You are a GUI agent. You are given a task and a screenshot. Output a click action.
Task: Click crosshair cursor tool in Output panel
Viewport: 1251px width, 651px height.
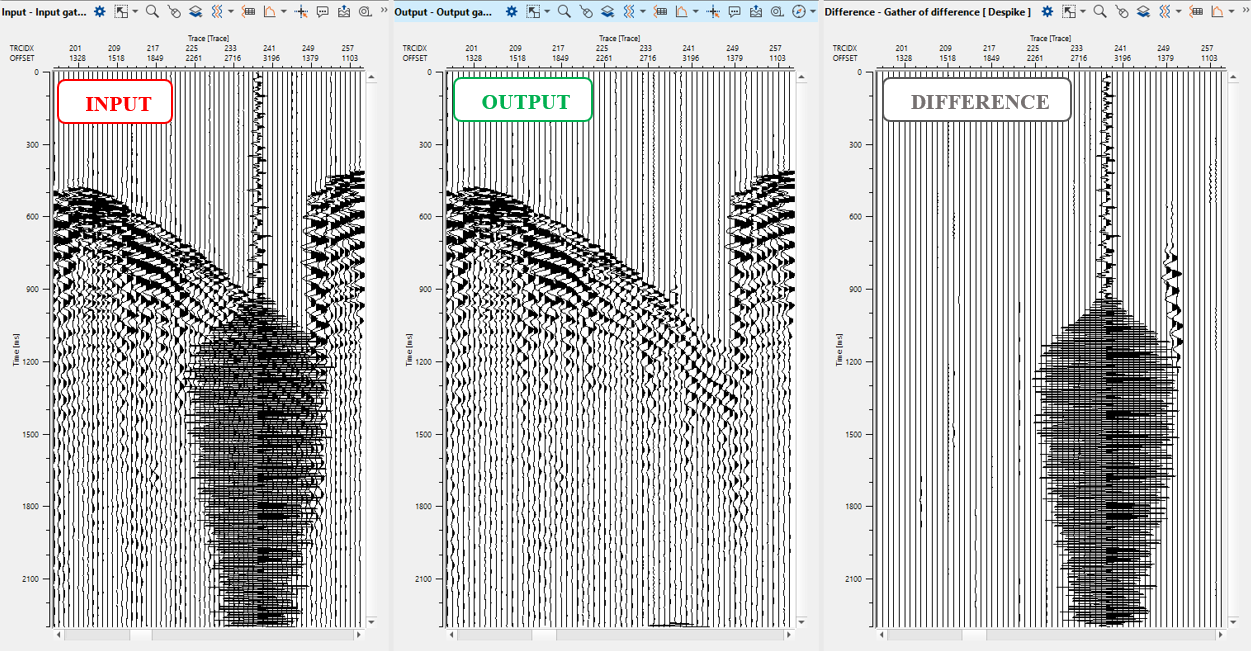click(x=712, y=12)
